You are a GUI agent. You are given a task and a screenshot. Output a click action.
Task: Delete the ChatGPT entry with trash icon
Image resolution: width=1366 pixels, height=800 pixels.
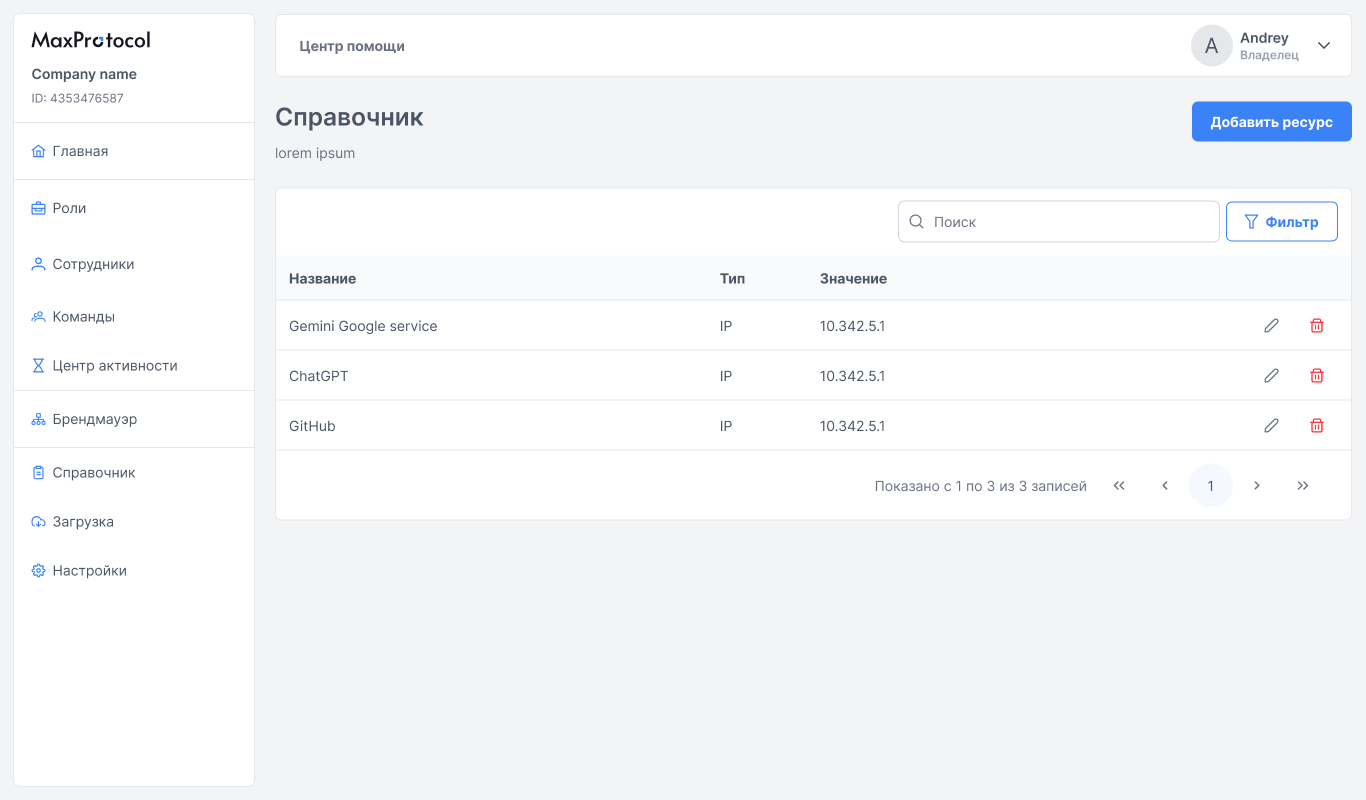1317,375
